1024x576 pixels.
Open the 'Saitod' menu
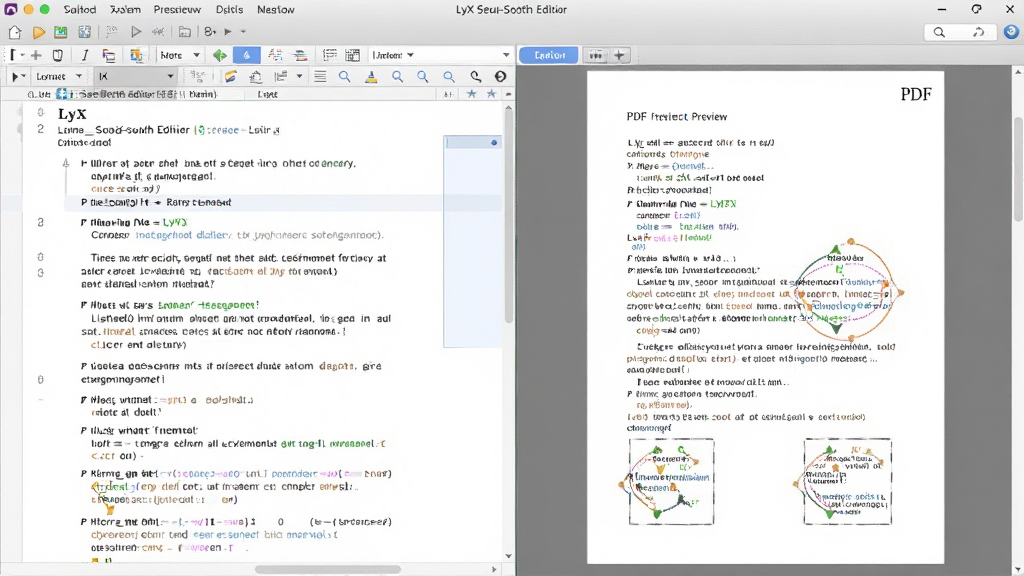pyautogui.click(x=80, y=10)
